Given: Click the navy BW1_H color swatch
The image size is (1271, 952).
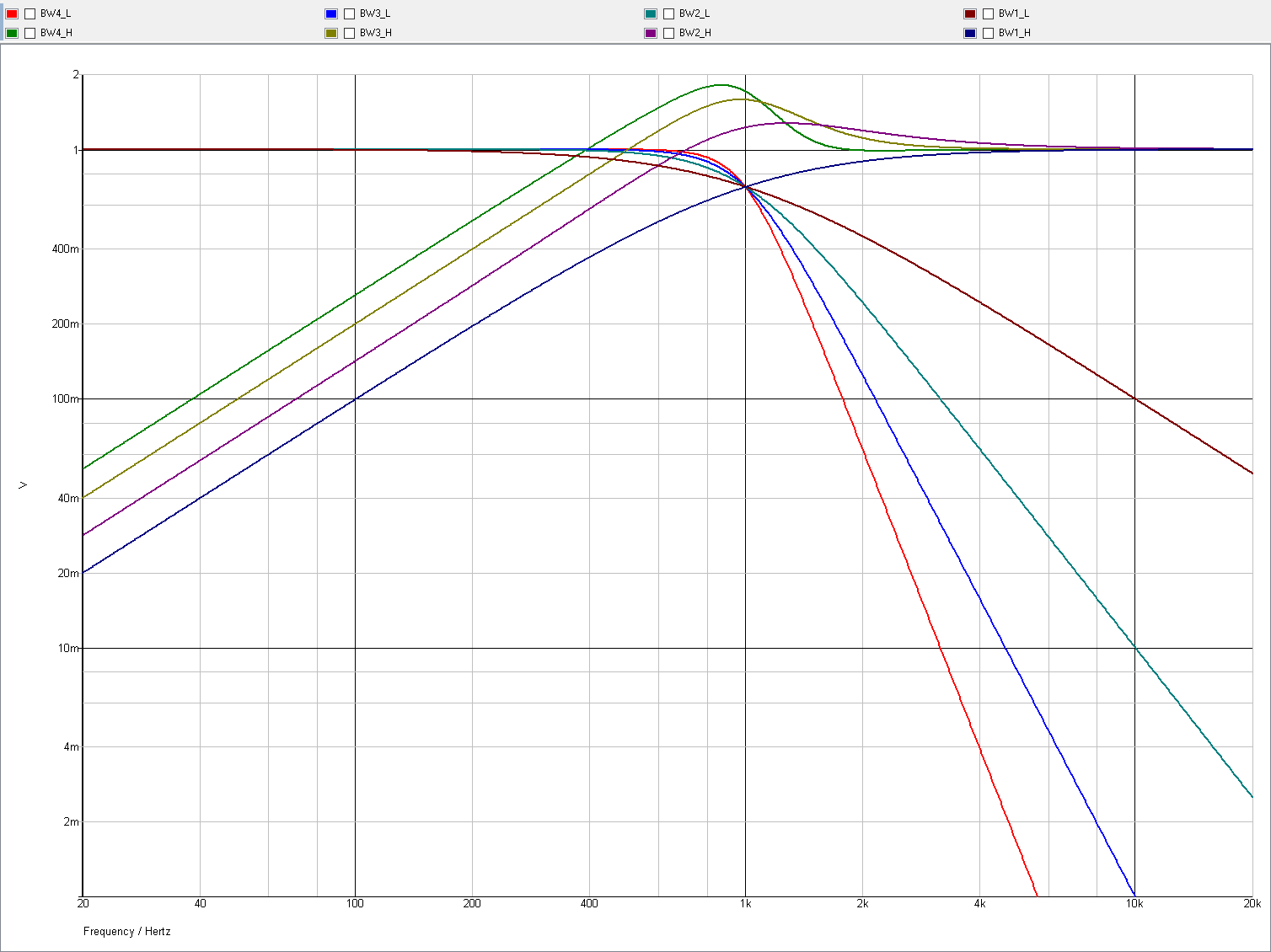Looking at the screenshot, I should [x=970, y=33].
